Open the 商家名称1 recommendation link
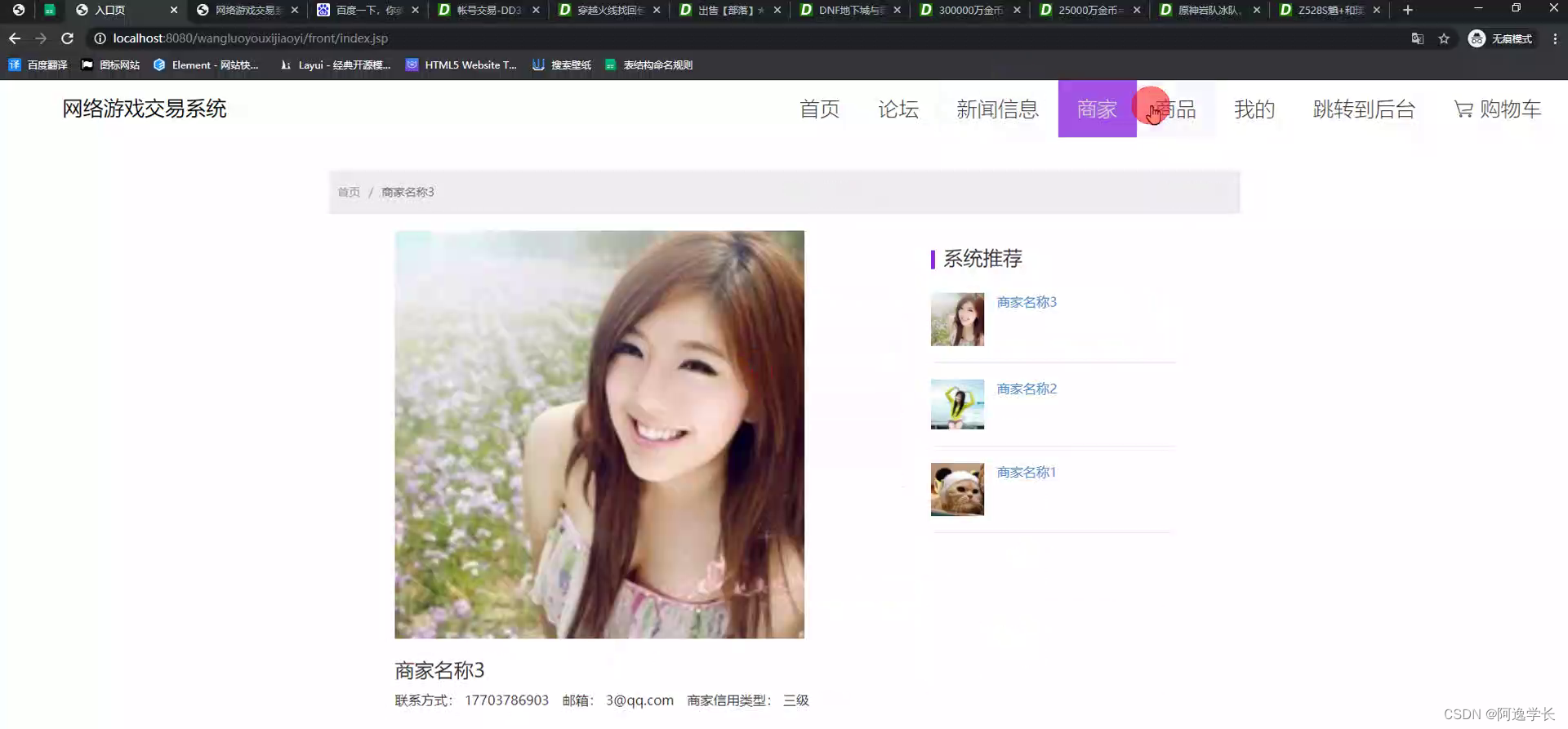Viewport: 1568px width, 729px height. point(1027,473)
